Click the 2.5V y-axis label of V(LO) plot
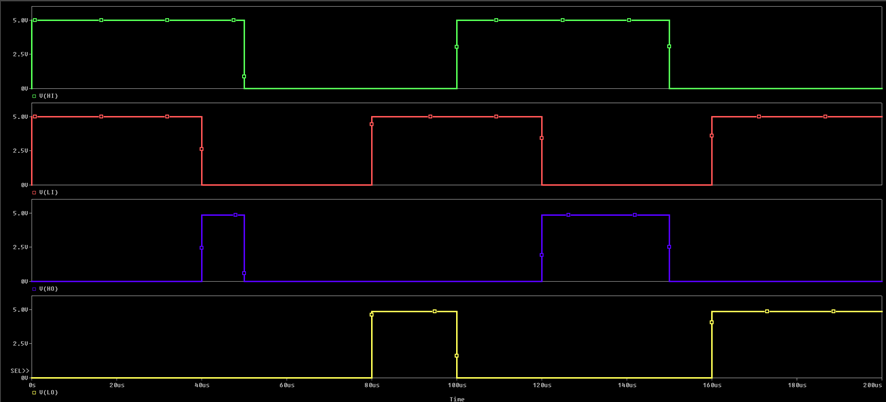The height and width of the screenshot is (402, 886). click(x=19, y=344)
